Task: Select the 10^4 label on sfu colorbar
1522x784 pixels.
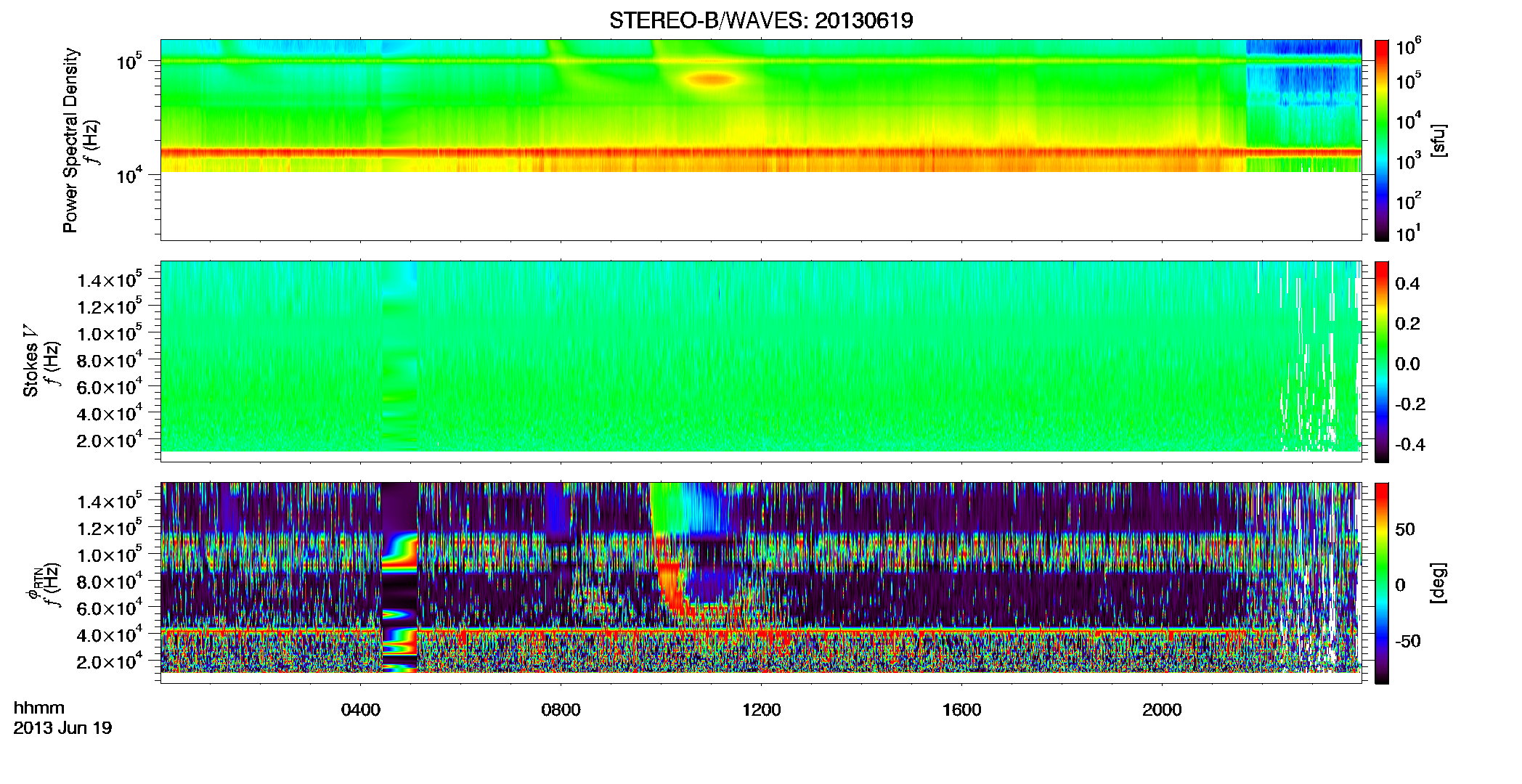Action: coord(1408,121)
